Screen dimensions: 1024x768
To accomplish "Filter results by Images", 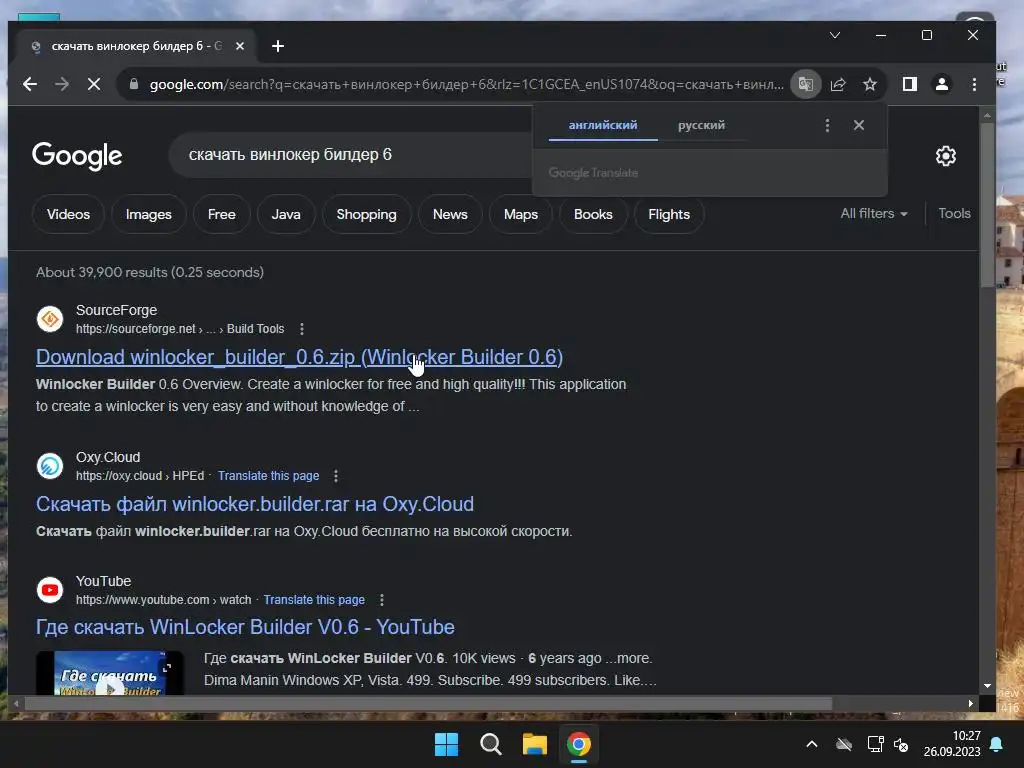I will 148,214.
